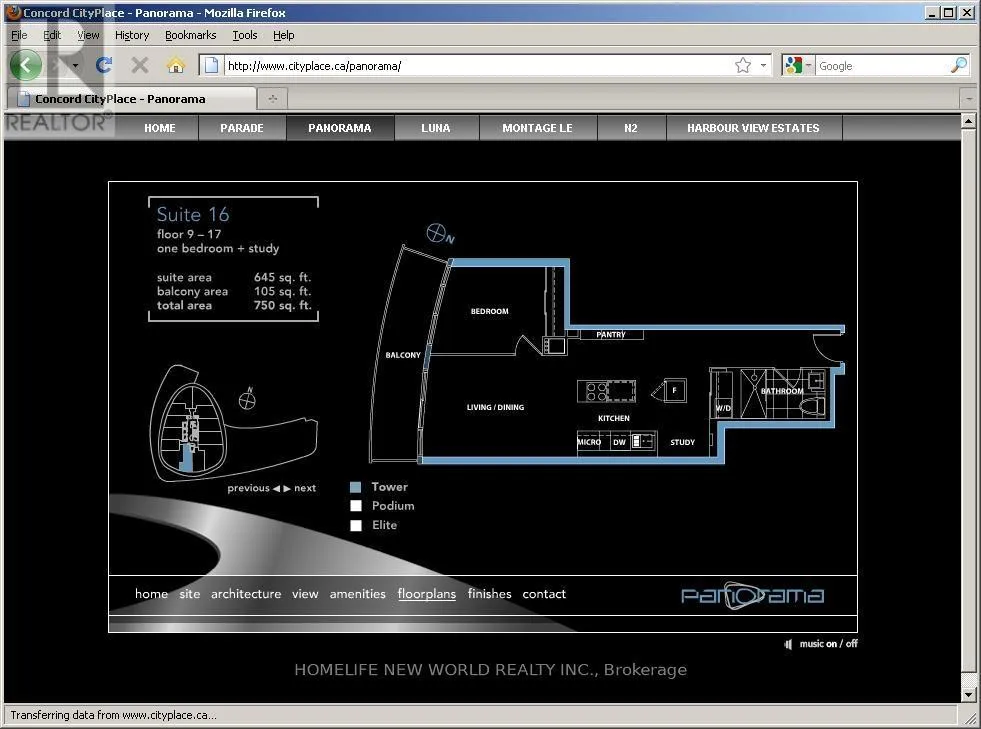Select the Tower floorplan checkbox

(355, 488)
